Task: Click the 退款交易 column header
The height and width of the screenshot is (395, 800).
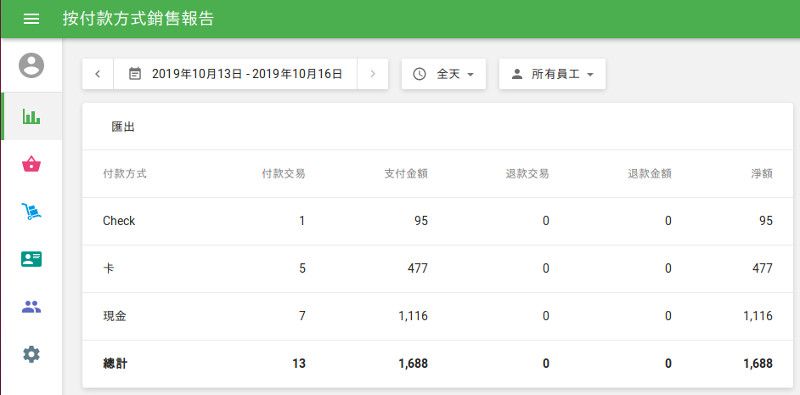Action: (x=528, y=174)
